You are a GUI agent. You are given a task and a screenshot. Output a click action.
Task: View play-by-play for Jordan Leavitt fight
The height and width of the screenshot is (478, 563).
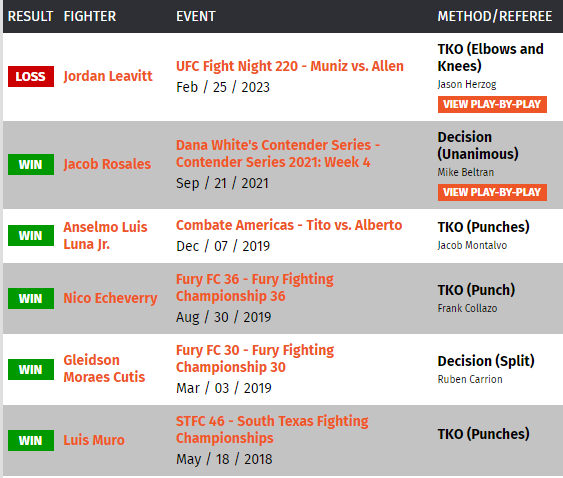pyautogui.click(x=492, y=104)
